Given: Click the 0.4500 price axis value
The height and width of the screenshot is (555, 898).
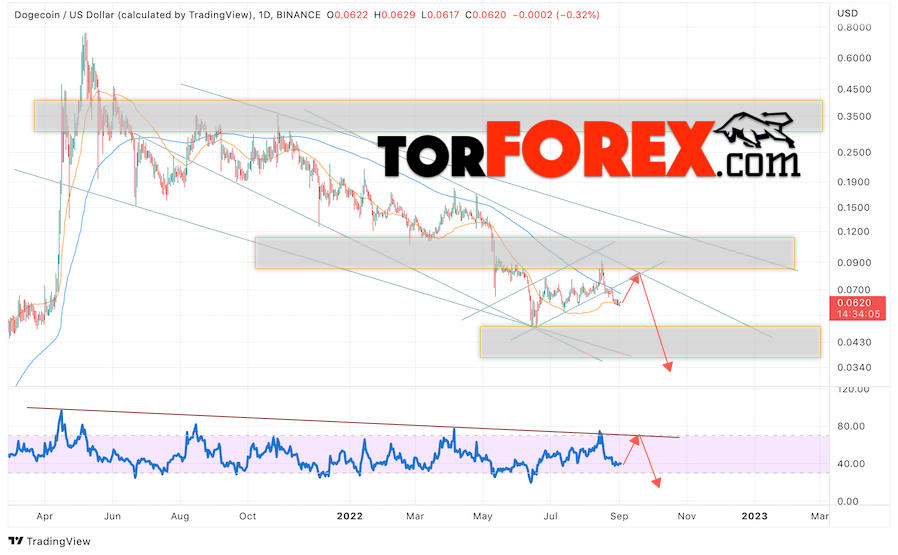Looking at the screenshot, I should (854, 89).
